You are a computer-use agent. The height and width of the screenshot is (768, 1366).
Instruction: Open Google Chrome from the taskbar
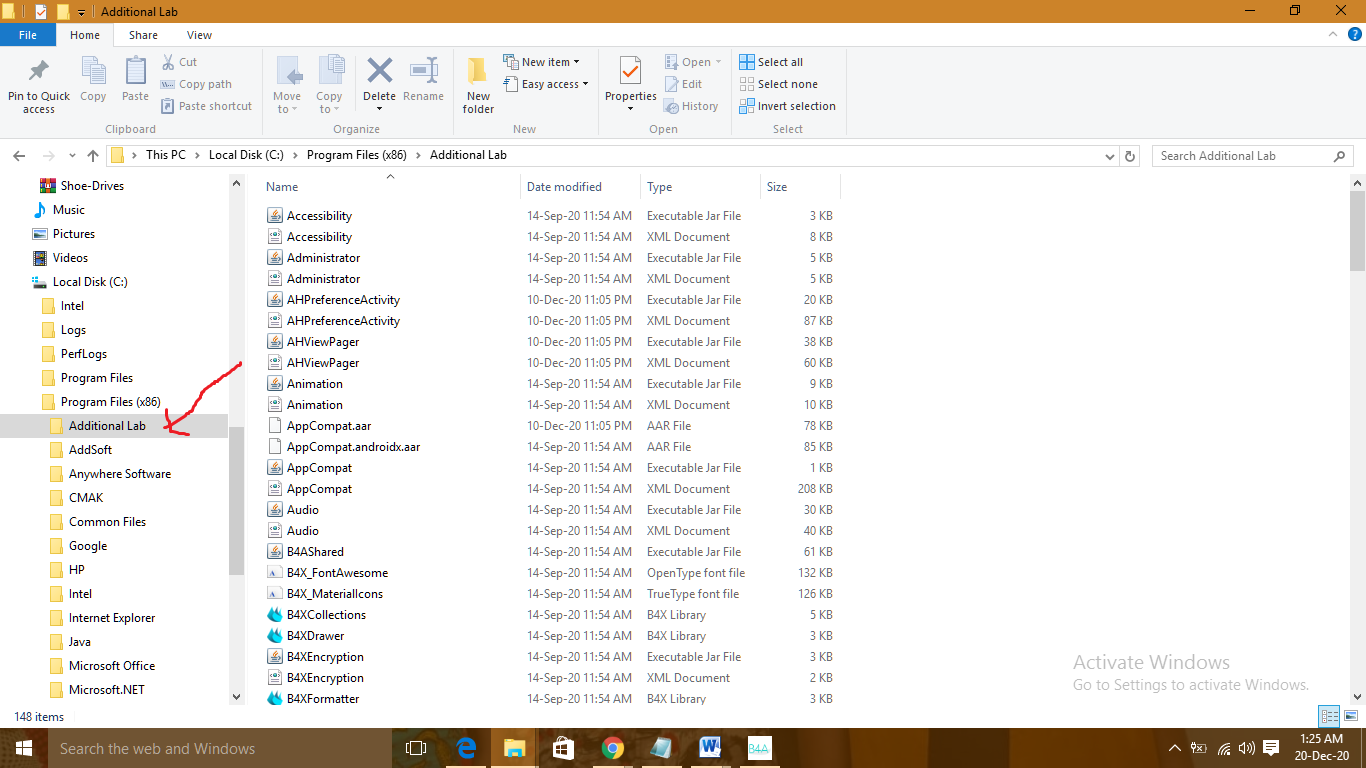pyautogui.click(x=613, y=748)
